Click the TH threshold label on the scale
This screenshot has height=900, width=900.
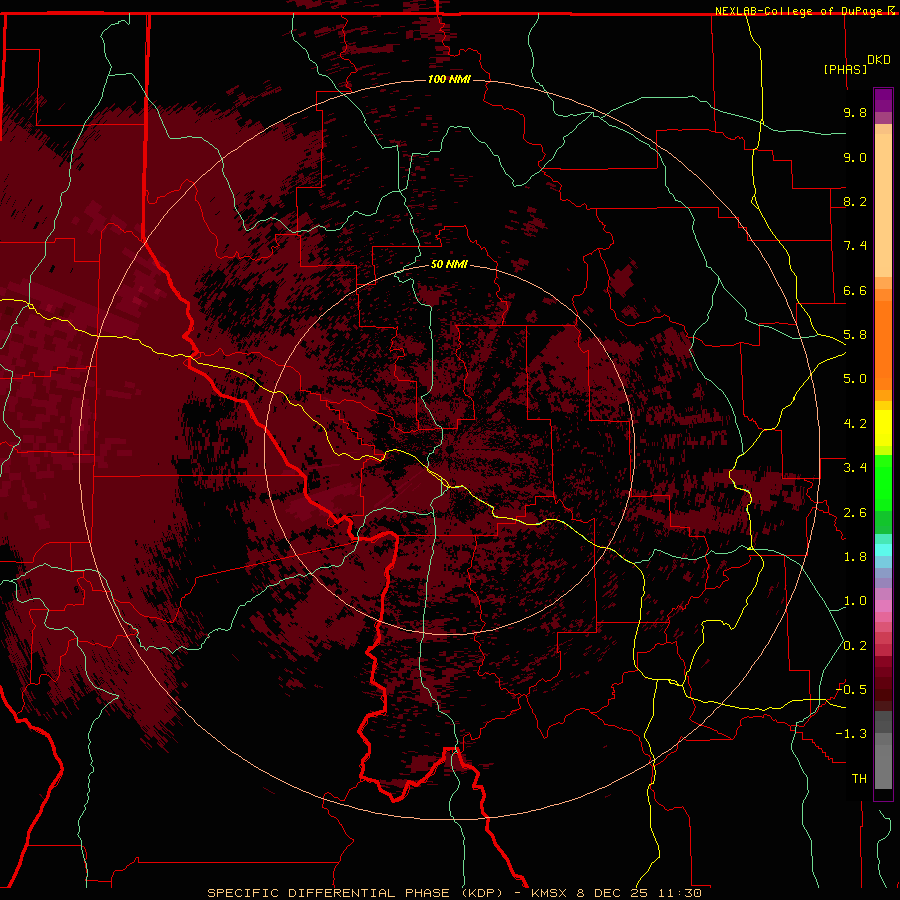point(859,779)
